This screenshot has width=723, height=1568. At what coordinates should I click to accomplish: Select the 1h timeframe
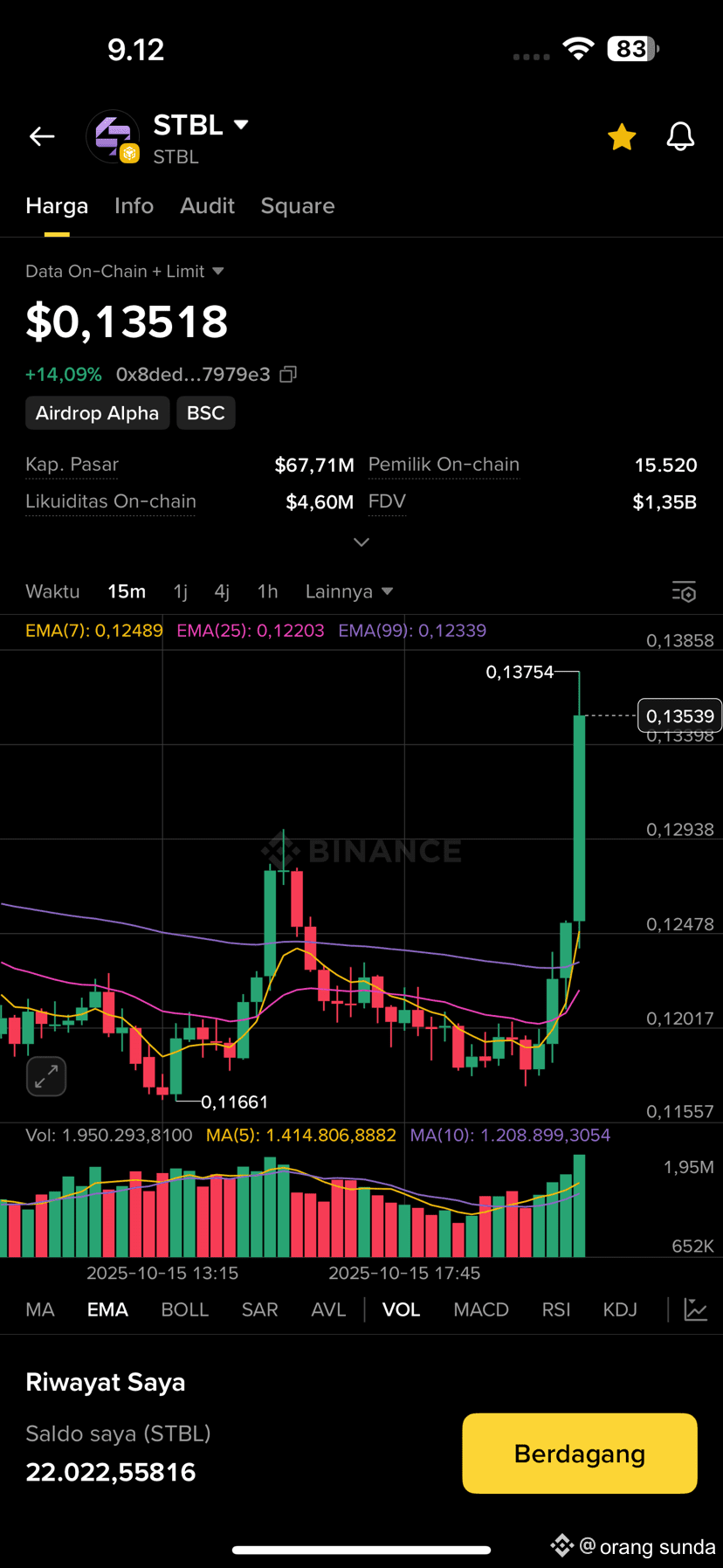pos(267,591)
